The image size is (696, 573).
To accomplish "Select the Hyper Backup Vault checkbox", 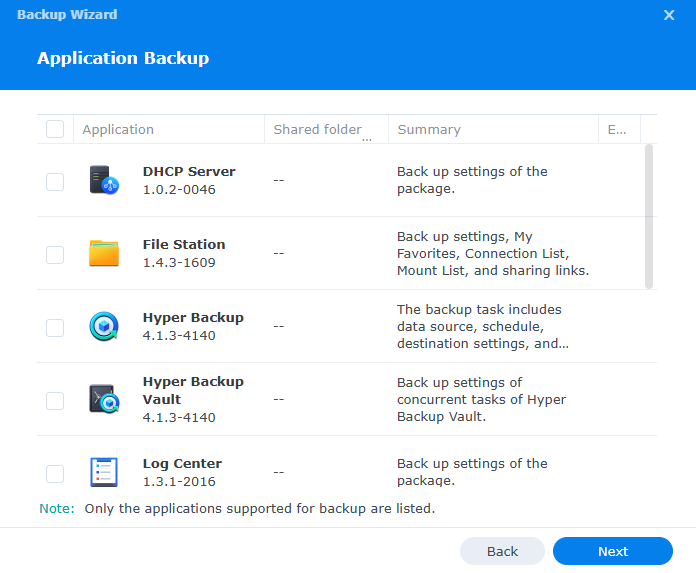I will point(55,401).
